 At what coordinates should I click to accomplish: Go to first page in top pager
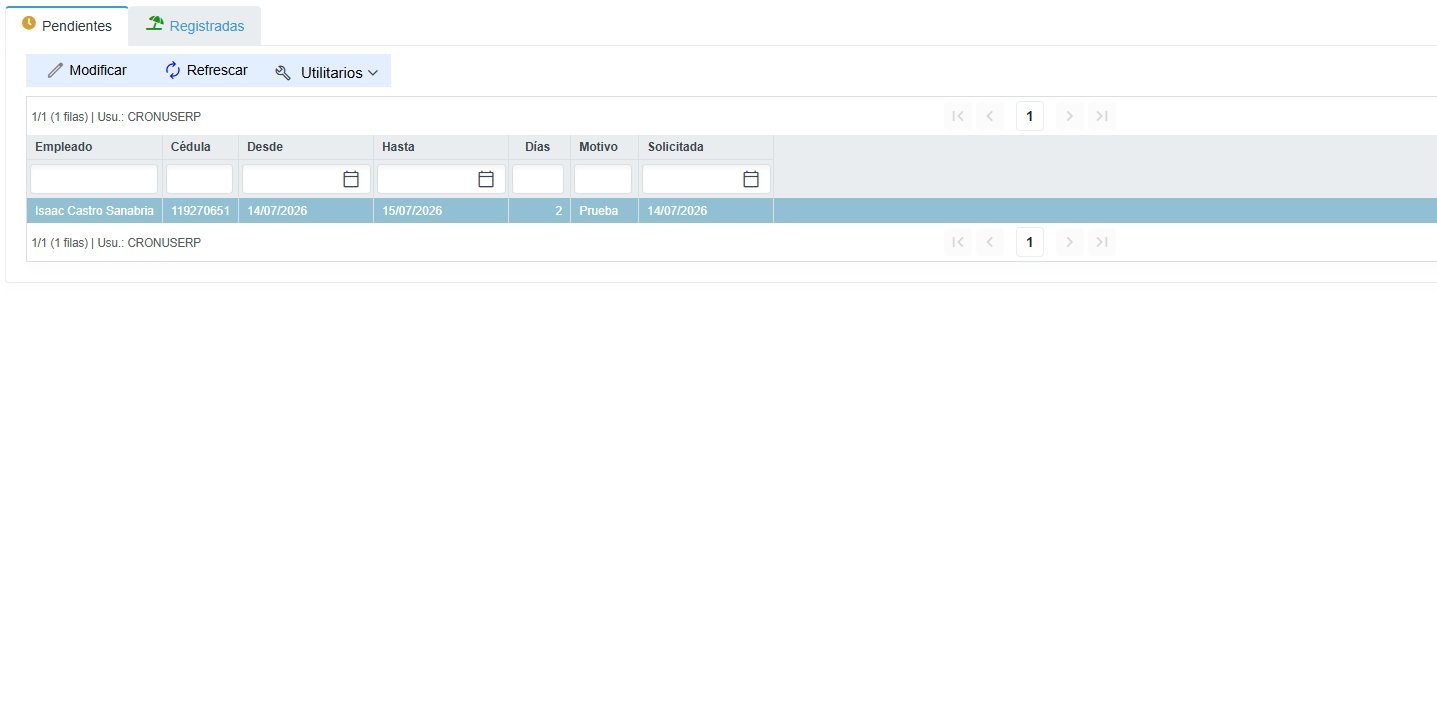pos(958,116)
